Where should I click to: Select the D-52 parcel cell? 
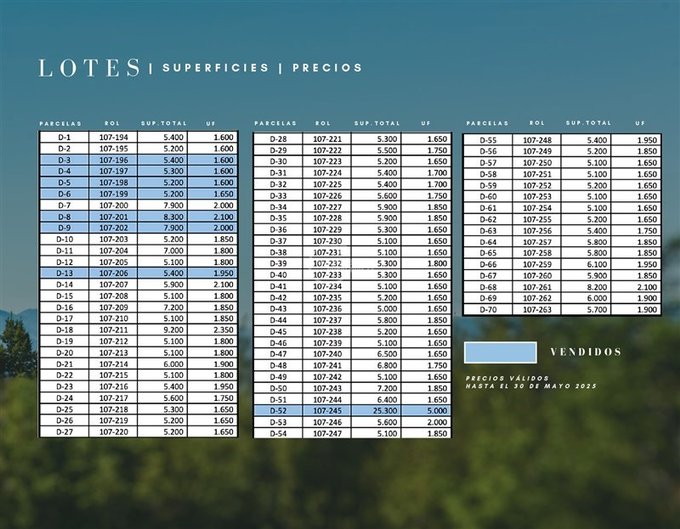[x=279, y=411]
